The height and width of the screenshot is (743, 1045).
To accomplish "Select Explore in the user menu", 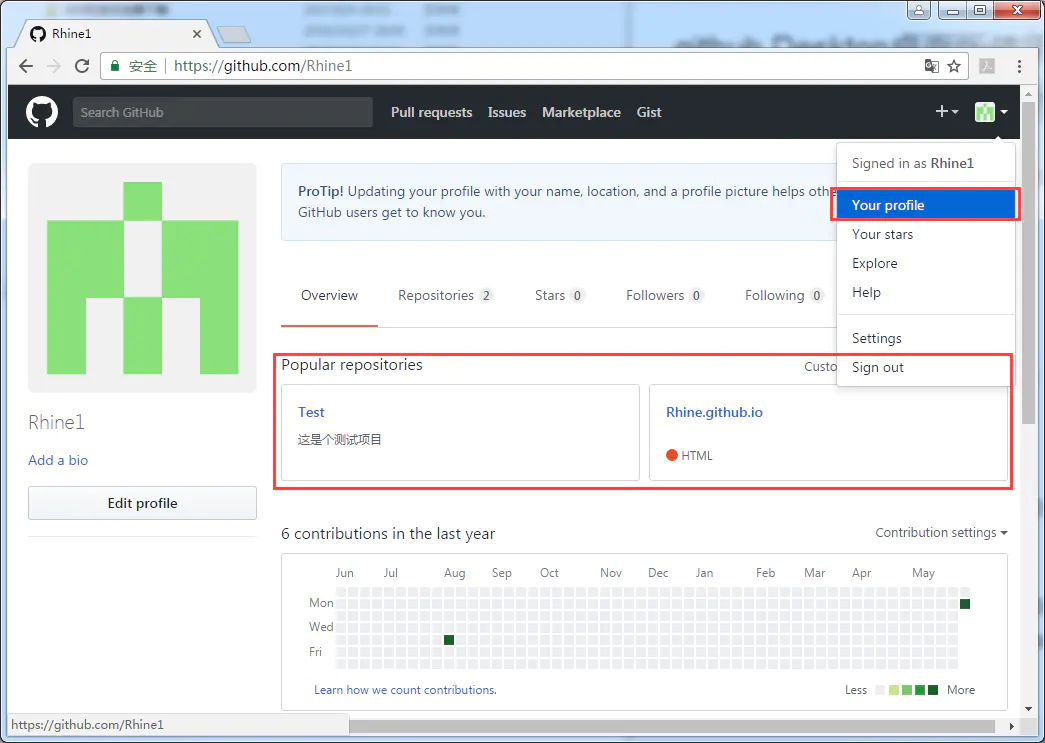I will point(926,263).
